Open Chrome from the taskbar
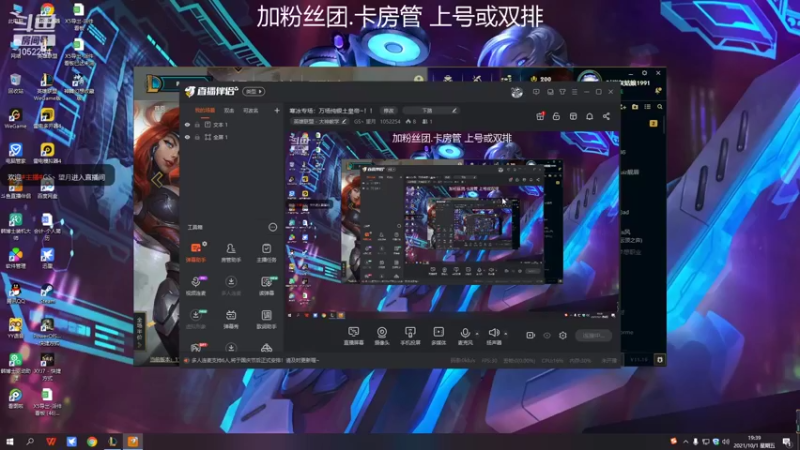 [92, 441]
